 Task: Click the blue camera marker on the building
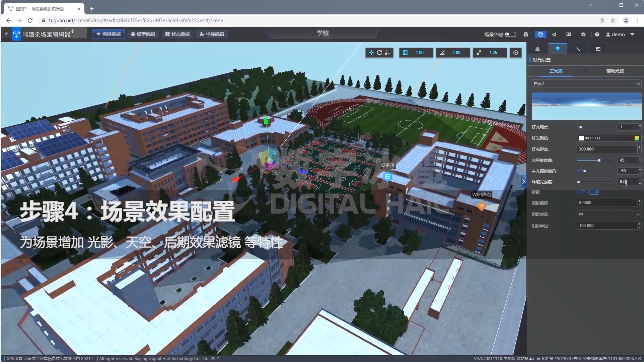click(x=387, y=176)
